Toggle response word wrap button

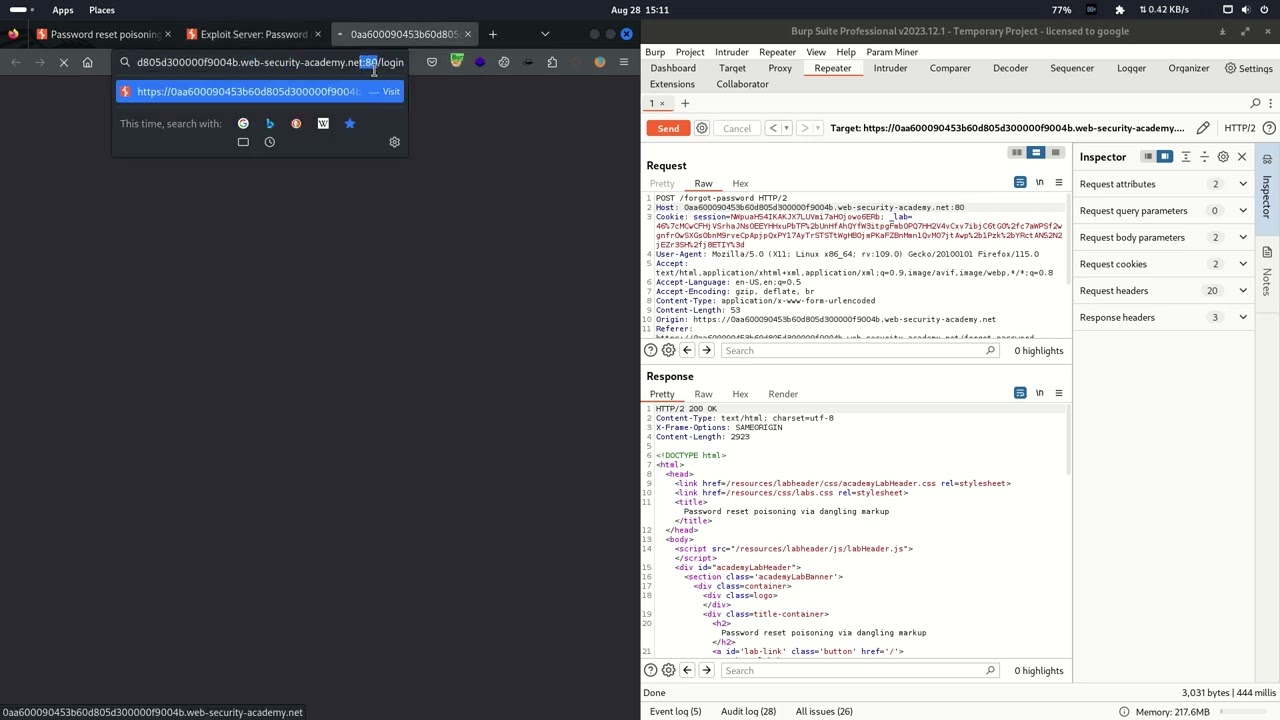click(1020, 393)
